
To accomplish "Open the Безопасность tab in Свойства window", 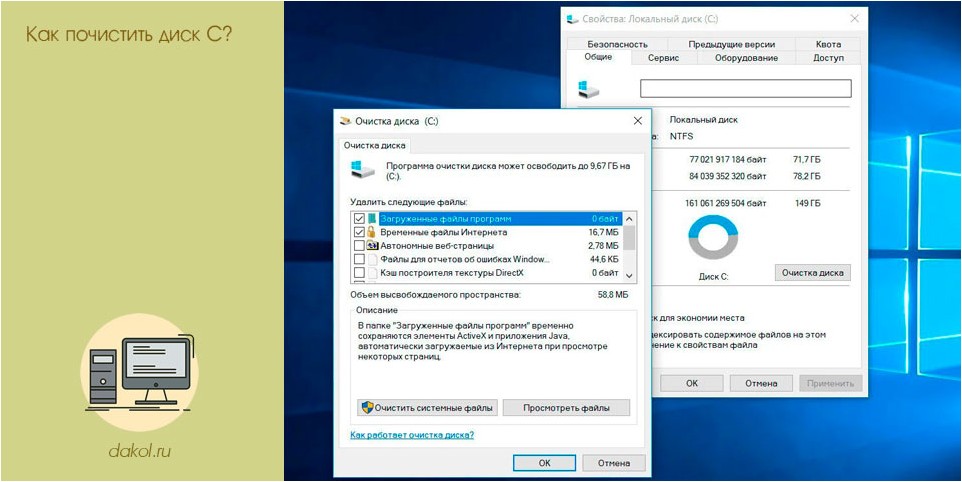I will [x=617, y=44].
